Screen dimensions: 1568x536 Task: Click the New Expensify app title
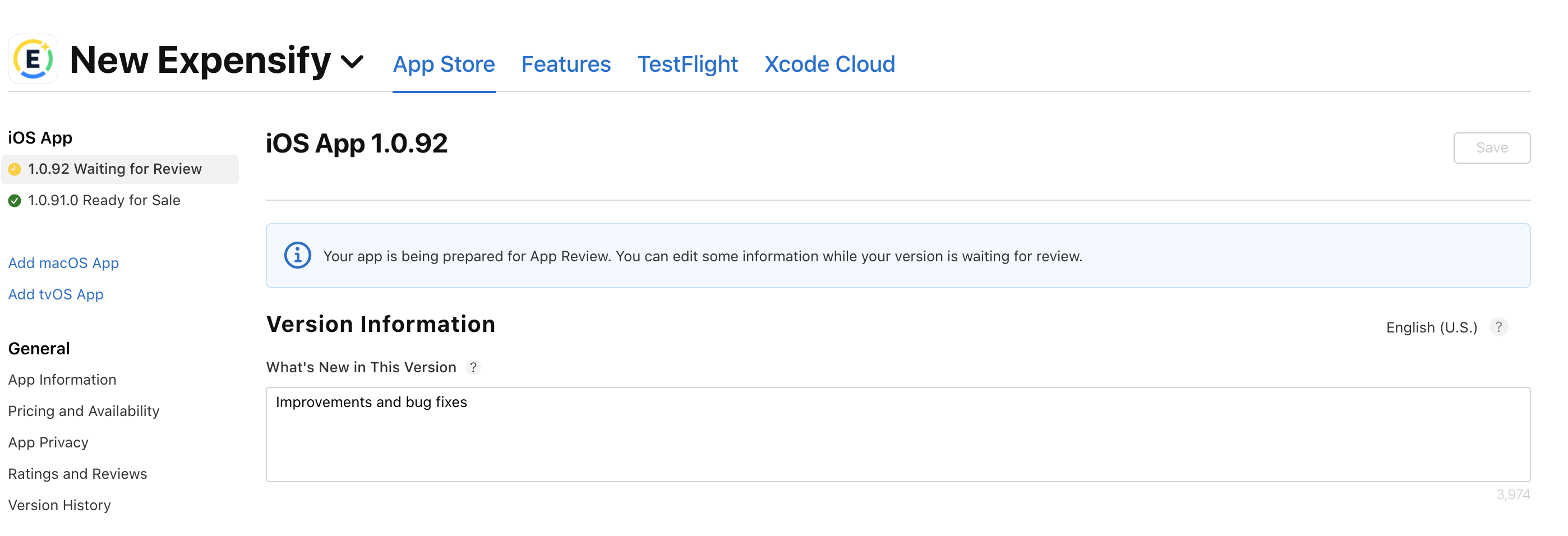(200, 60)
